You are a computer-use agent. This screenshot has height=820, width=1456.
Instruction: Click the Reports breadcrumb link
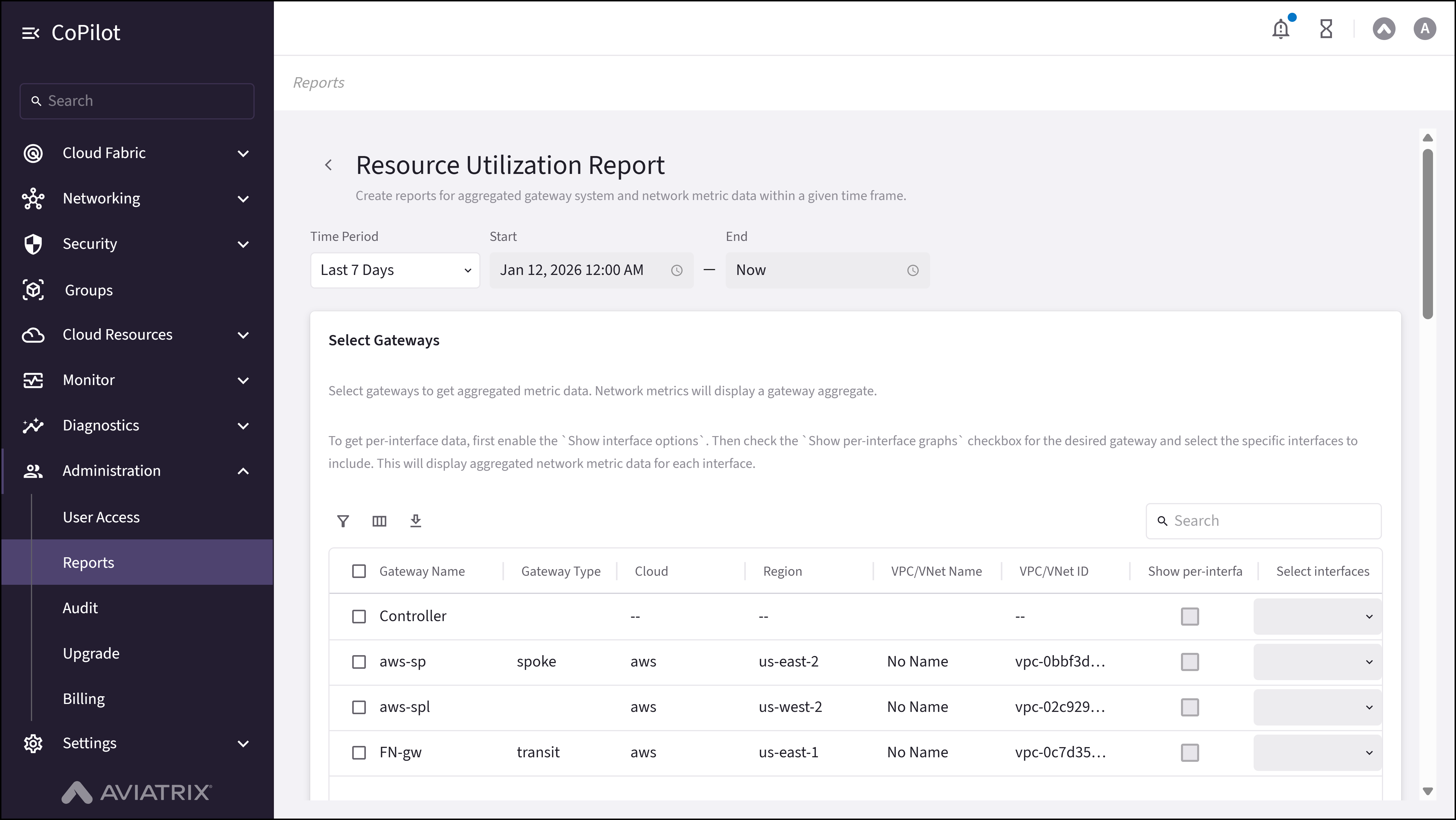point(318,83)
